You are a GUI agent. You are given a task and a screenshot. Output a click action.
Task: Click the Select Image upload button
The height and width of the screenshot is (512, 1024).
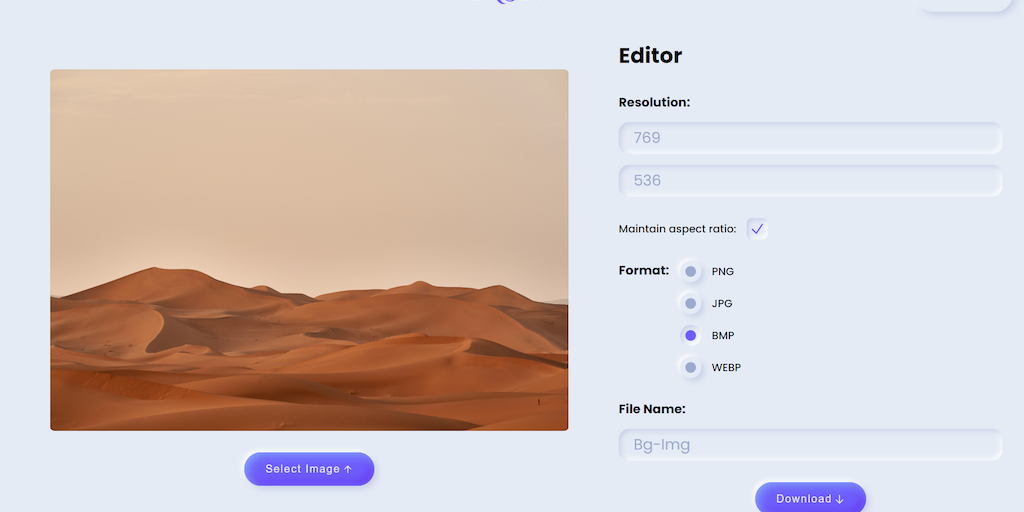click(309, 469)
